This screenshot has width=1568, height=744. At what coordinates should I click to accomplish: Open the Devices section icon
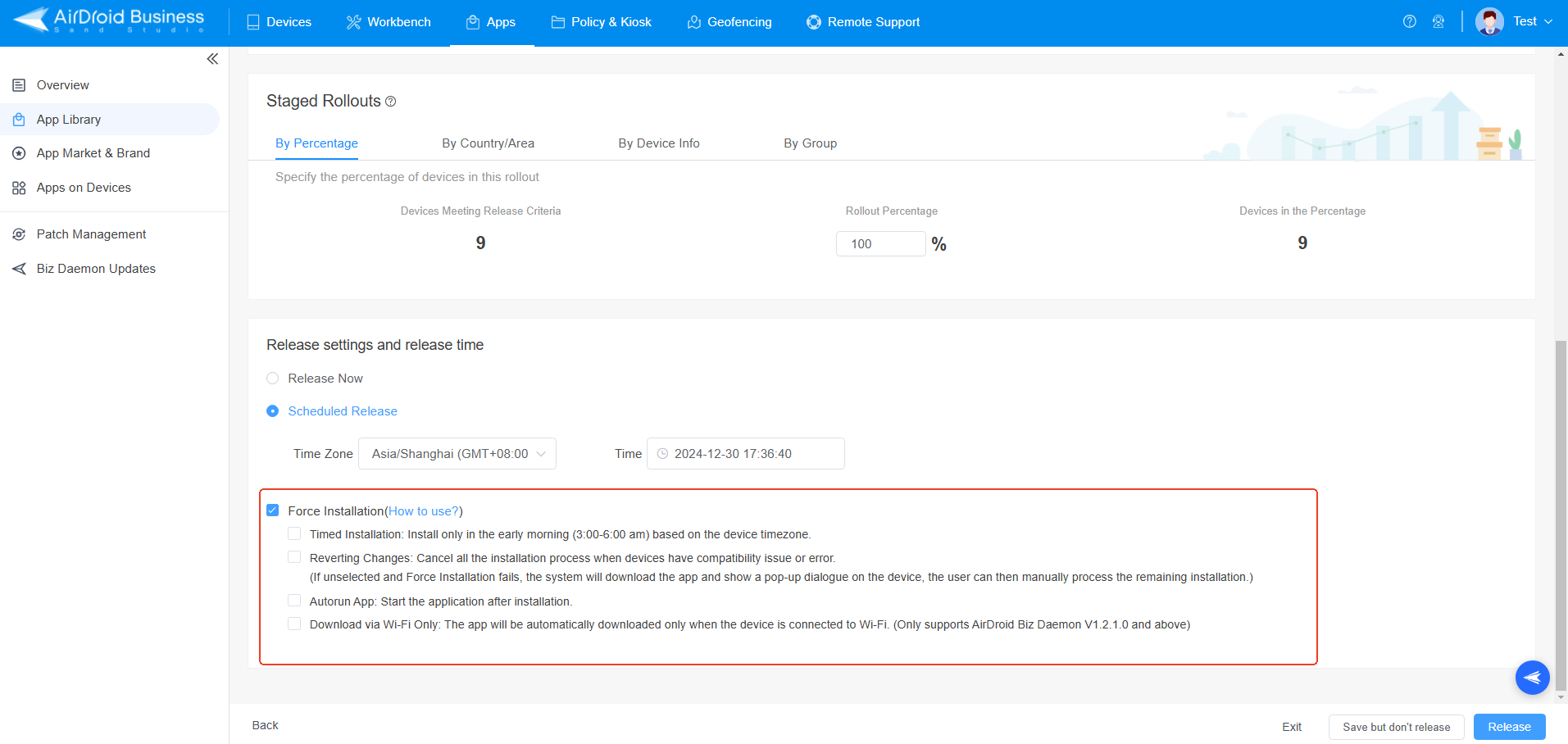[x=252, y=22]
